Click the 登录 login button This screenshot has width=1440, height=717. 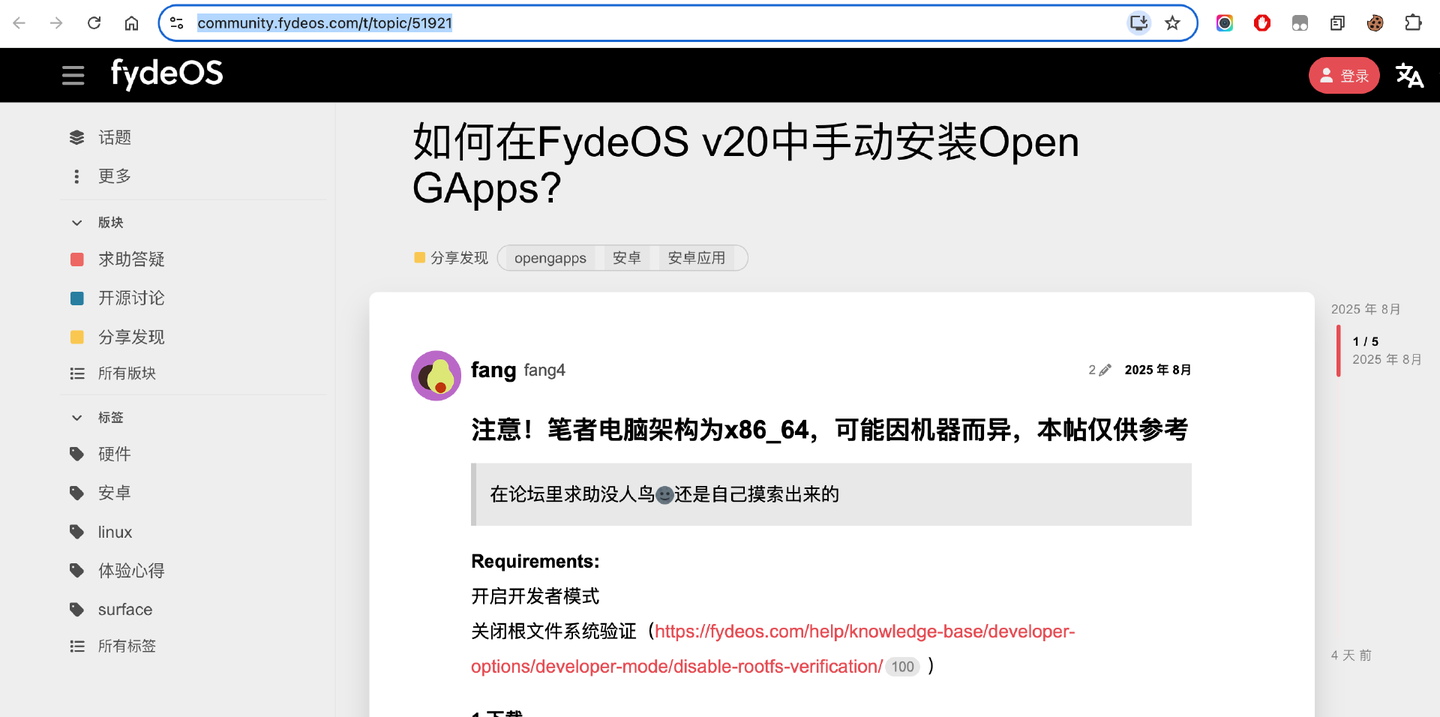(x=1344, y=75)
